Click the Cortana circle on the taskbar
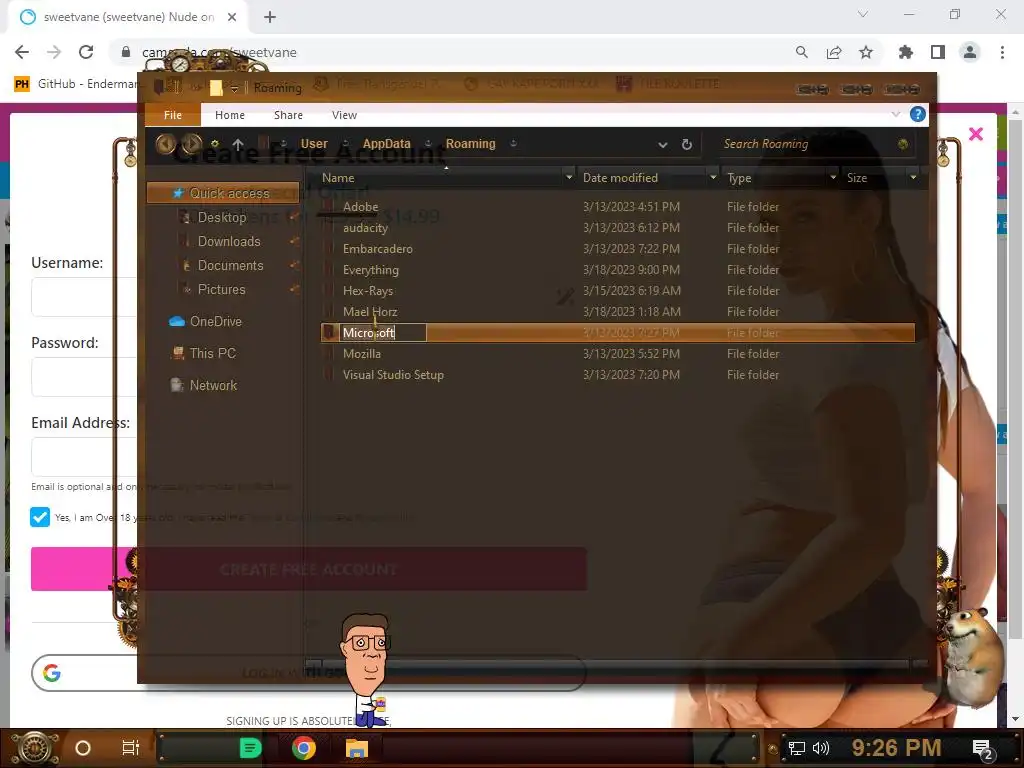The width and height of the screenshot is (1024, 768). click(x=83, y=748)
